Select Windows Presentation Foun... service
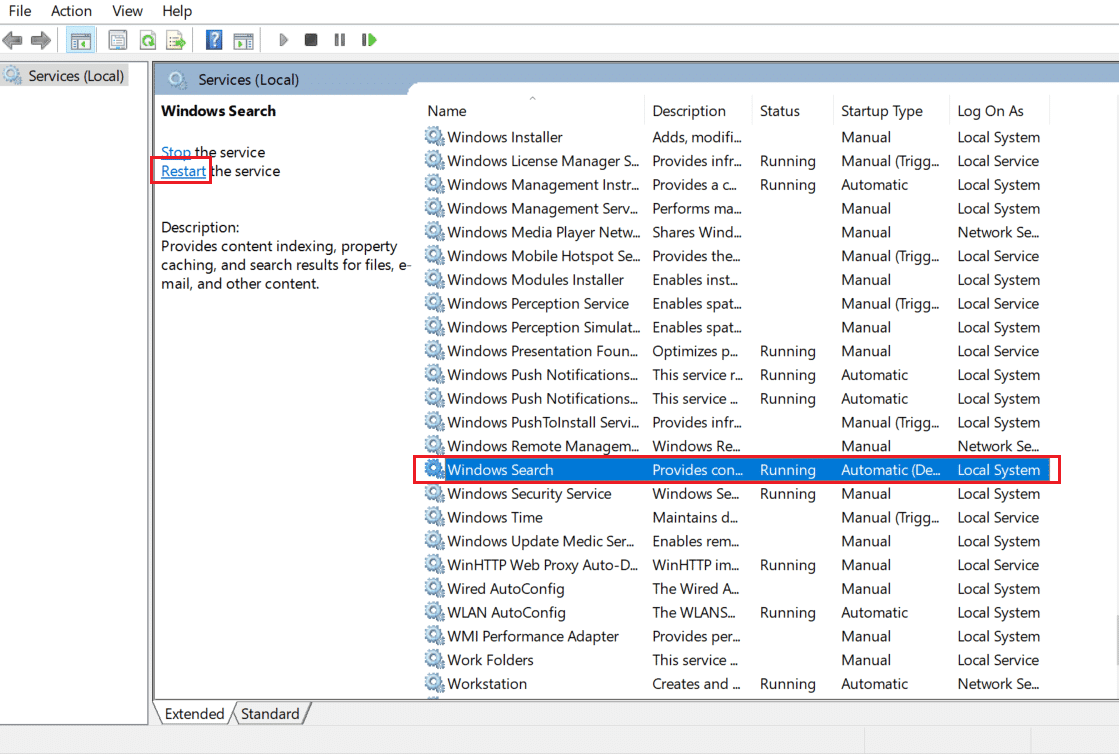Image resolution: width=1119 pixels, height=754 pixels. tap(542, 351)
